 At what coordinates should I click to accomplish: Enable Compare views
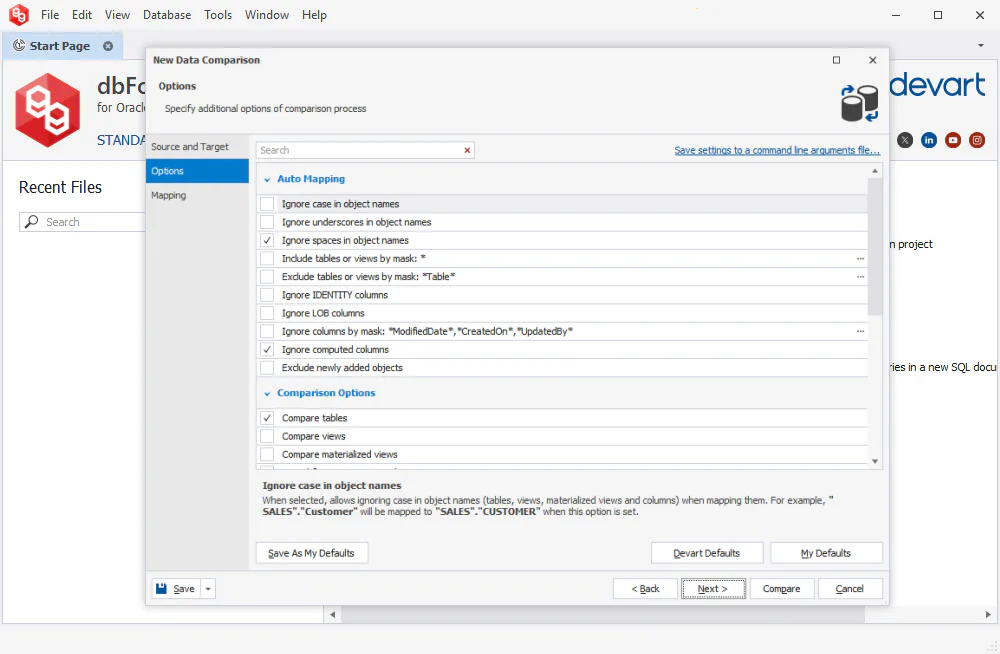[267, 436]
